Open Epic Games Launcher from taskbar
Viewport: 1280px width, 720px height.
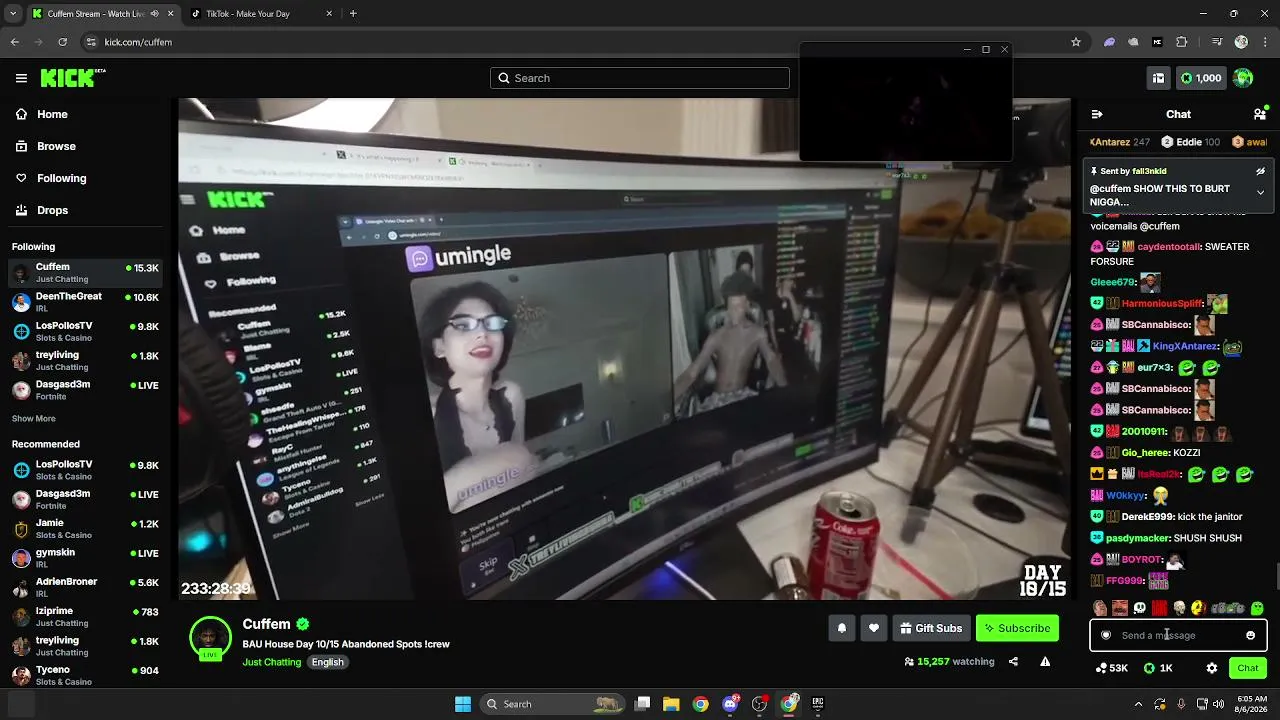(x=818, y=704)
